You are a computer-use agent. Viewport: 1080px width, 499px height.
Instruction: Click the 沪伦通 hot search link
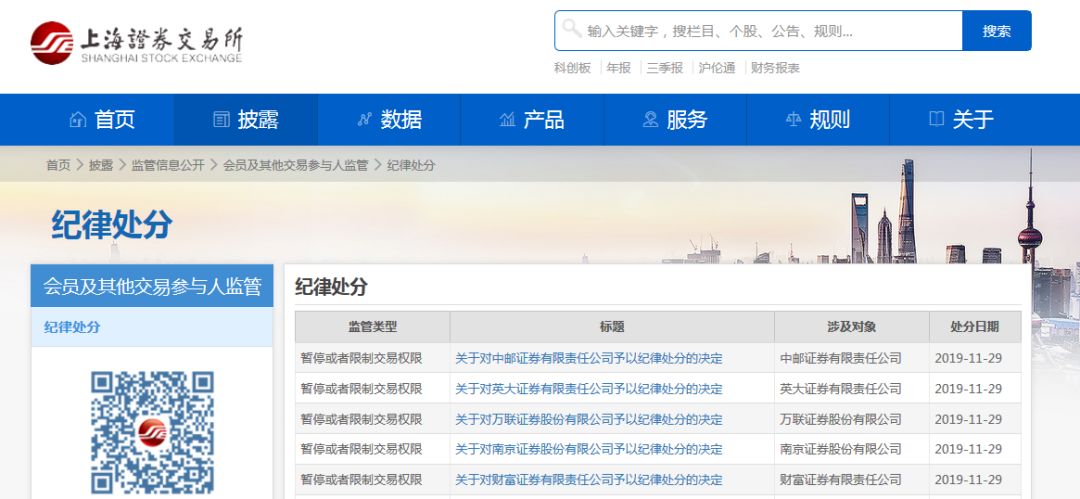[x=717, y=68]
